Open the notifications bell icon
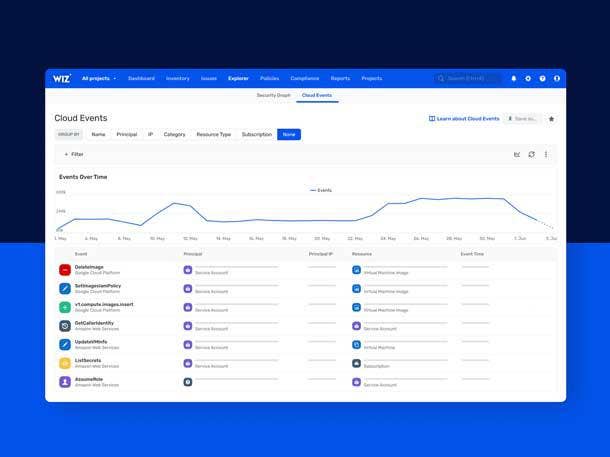The width and height of the screenshot is (610, 457). tap(514, 78)
